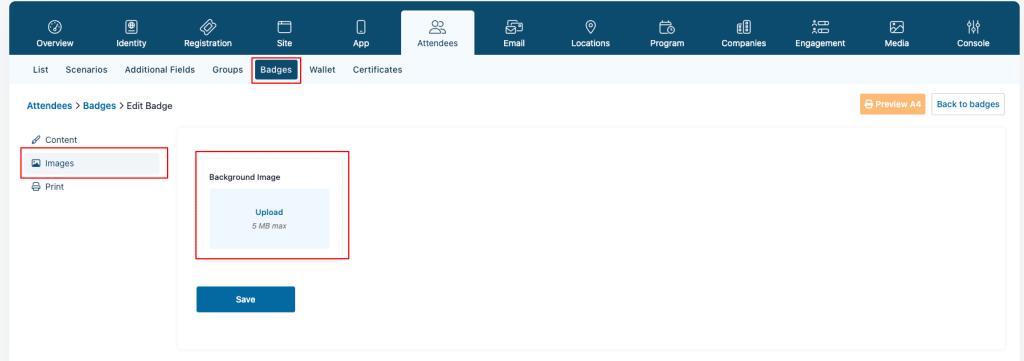Click the Badges breadcrumb link
1024x361 pixels.
(x=99, y=106)
